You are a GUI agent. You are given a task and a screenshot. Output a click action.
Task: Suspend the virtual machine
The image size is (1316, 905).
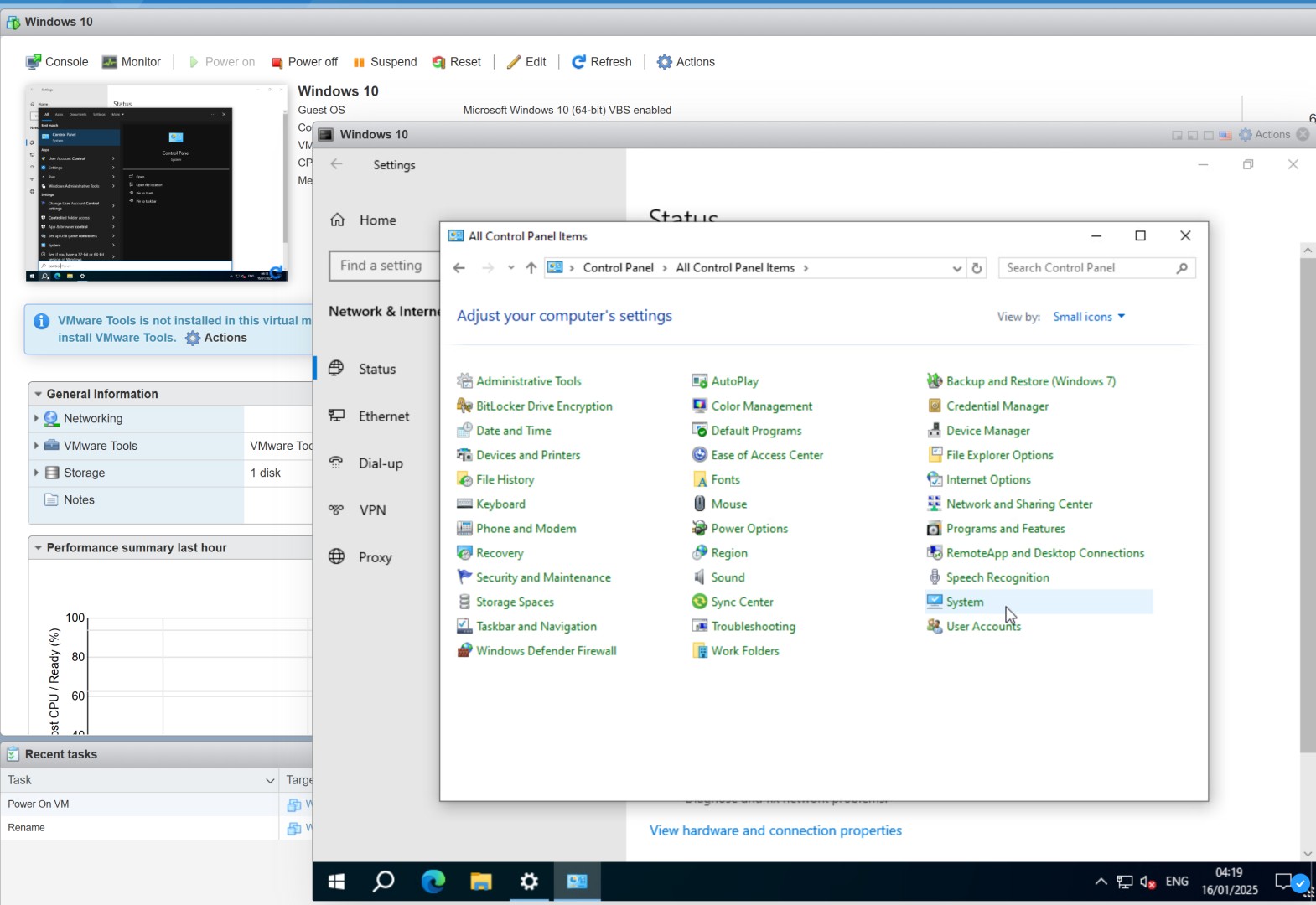click(385, 62)
